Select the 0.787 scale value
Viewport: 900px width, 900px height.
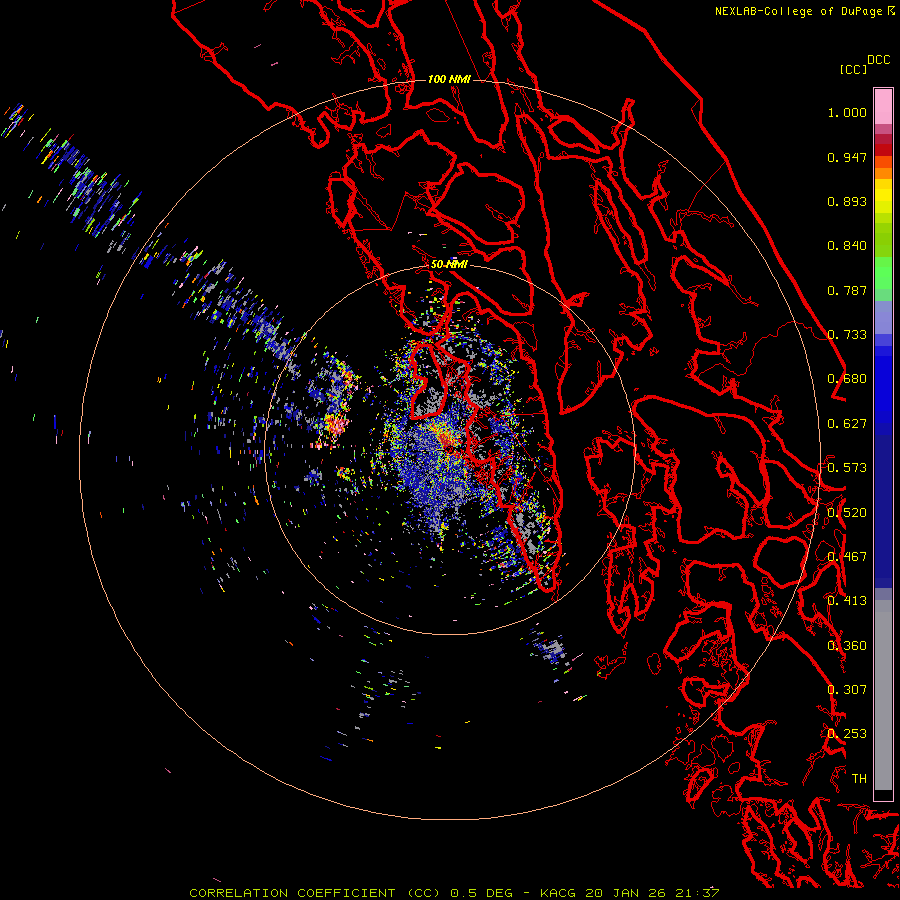(847, 290)
